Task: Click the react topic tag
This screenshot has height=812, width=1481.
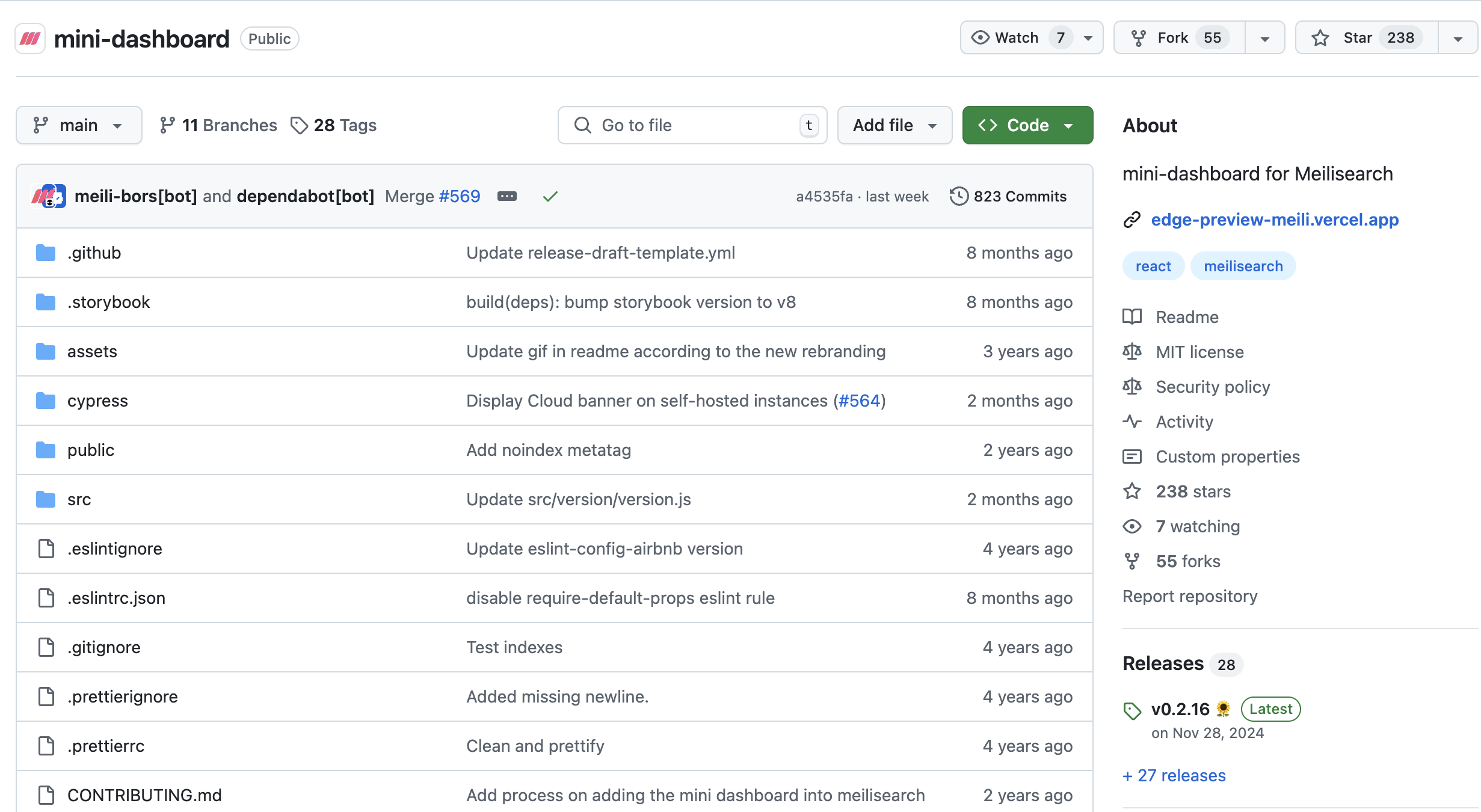Action: pyautogui.click(x=1153, y=266)
